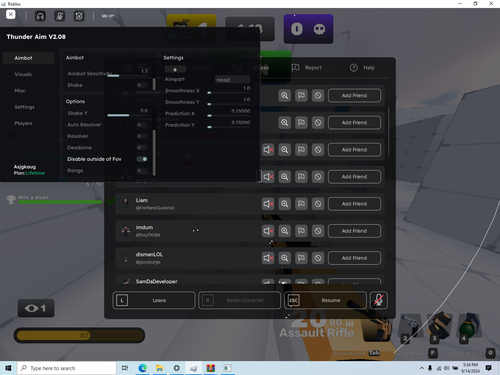This screenshot has width=500, height=375.
Task: Report player dismanLOL via flag icon
Action: (x=301, y=258)
